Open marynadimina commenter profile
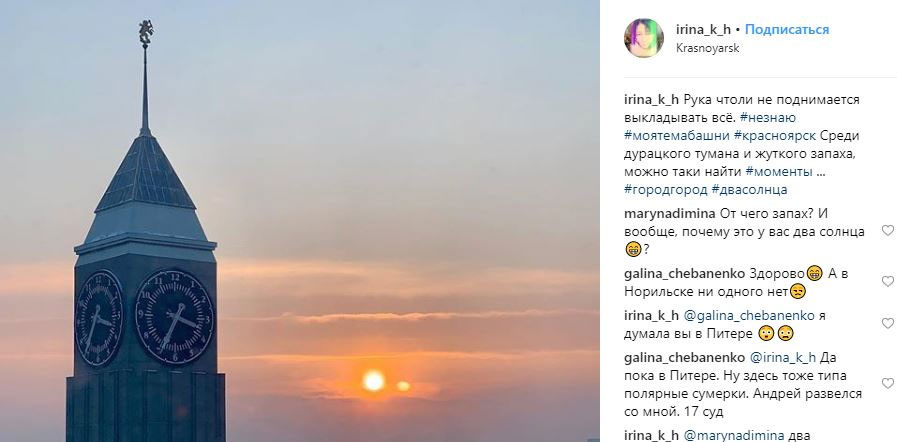The image size is (897, 442). pyautogui.click(x=669, y=214)
